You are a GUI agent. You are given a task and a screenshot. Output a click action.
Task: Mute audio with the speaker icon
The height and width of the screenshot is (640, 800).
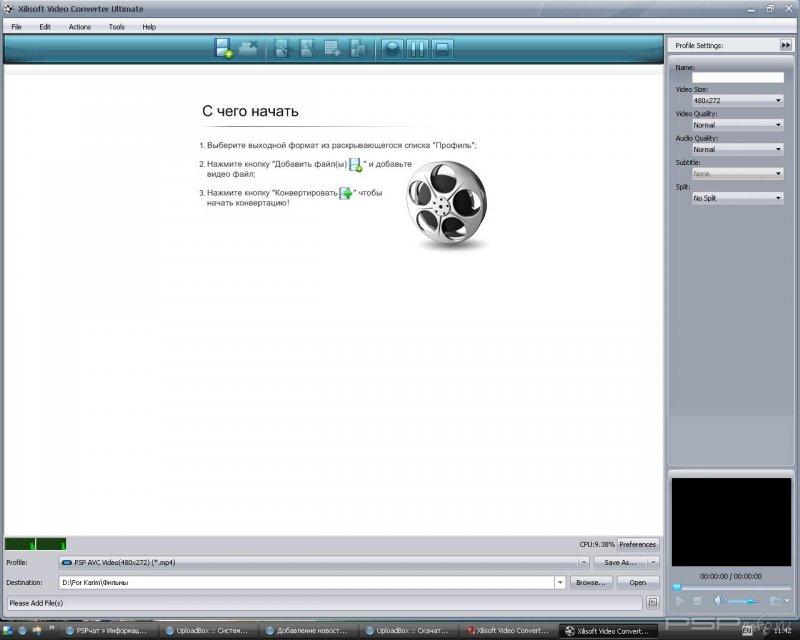[719, 600]
